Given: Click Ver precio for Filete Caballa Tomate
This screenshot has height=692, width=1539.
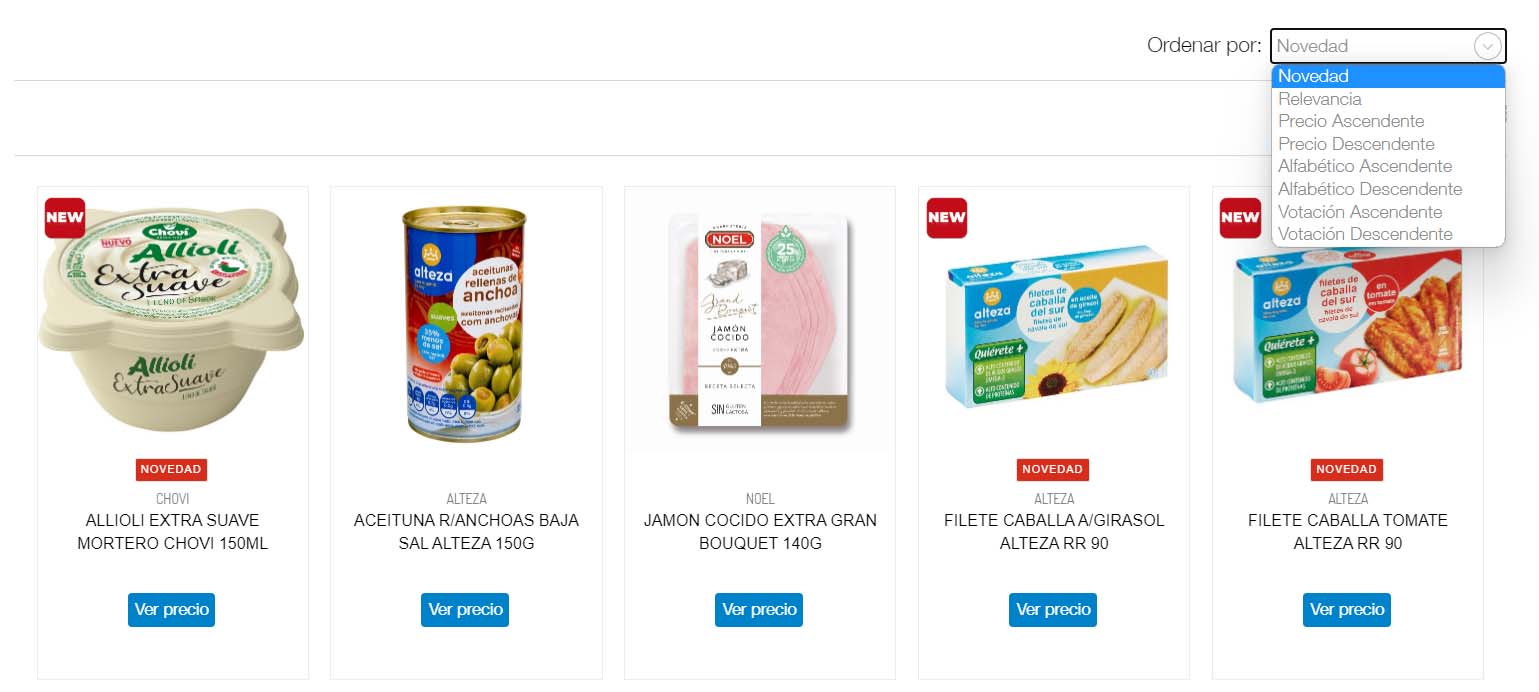Looking at the screenshot, I should tap(1347, 610).
